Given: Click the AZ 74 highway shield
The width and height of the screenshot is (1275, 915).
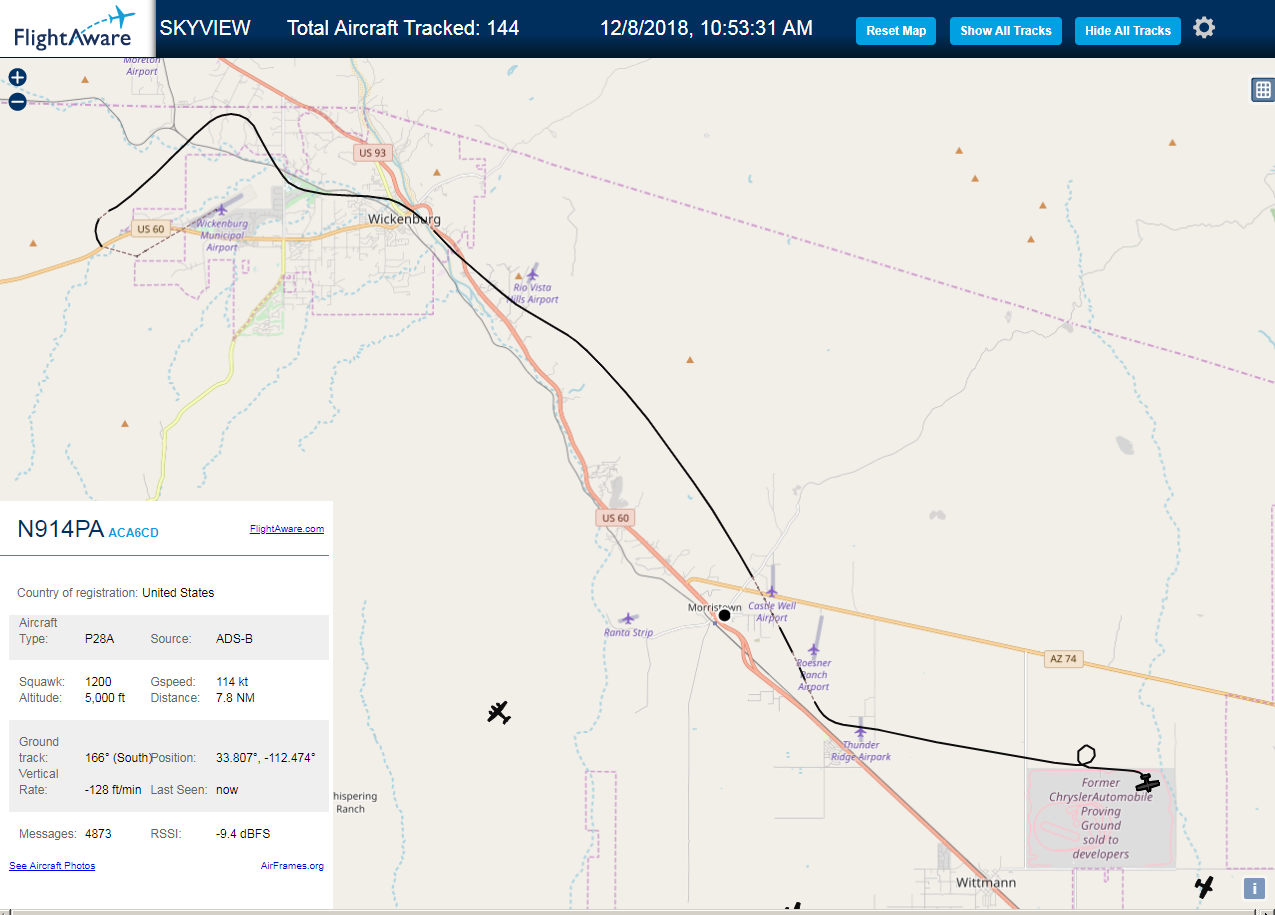Looking at the screenshot, I should pos(1061,659).
